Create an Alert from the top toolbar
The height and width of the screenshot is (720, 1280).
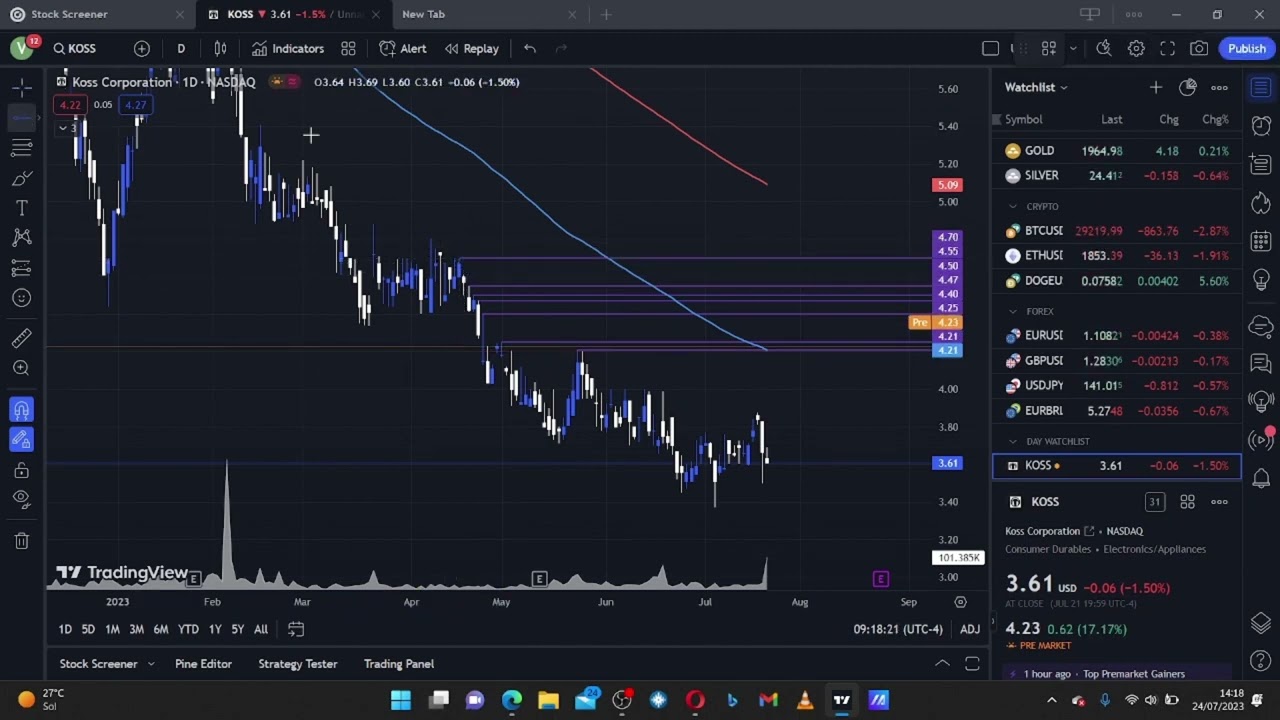[403, 48]
